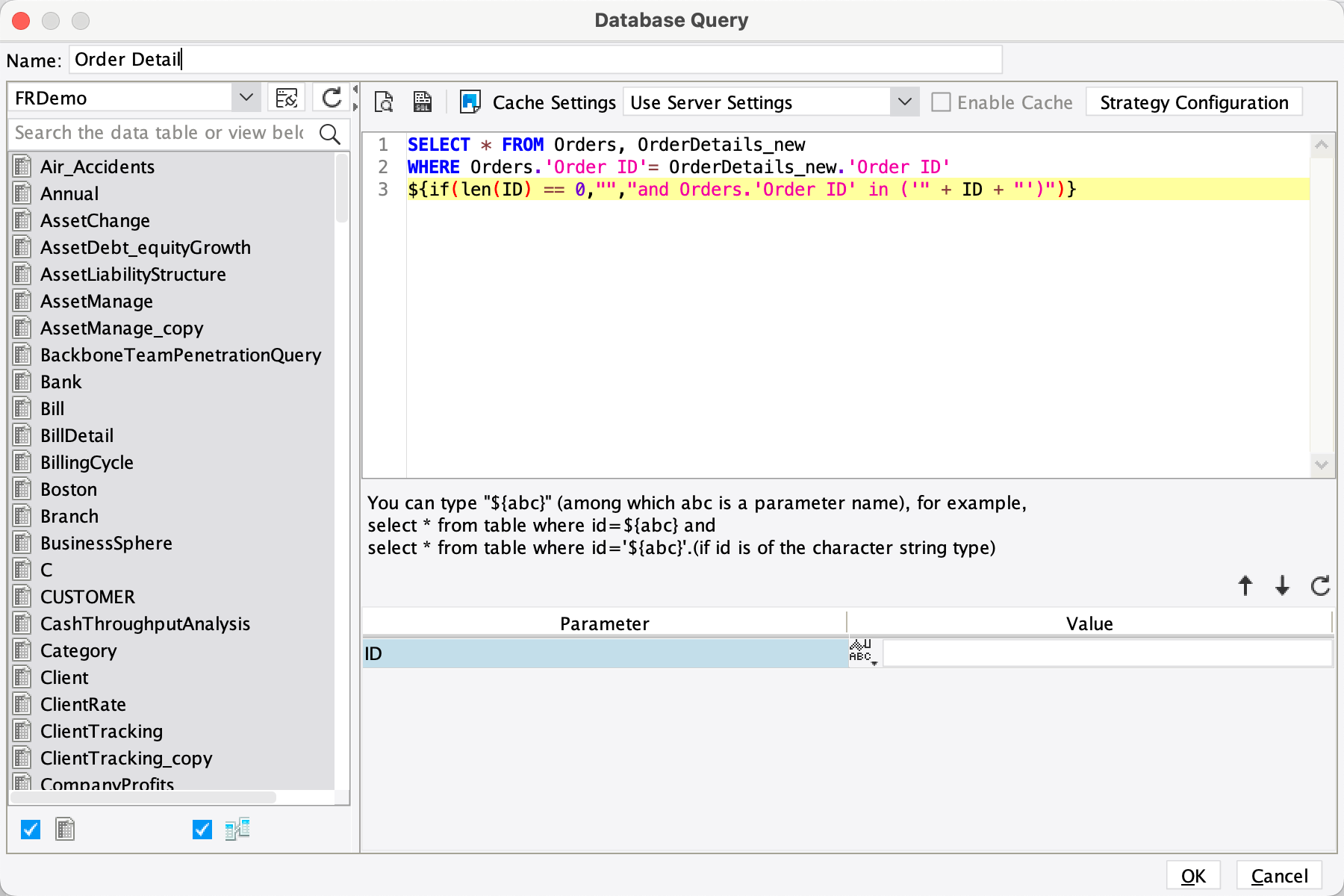The height and width of the screenshot is (896, 1344).
Task: Move parameter down with the down arrow
Action: pyautogui.click(x=1282, y=585)
